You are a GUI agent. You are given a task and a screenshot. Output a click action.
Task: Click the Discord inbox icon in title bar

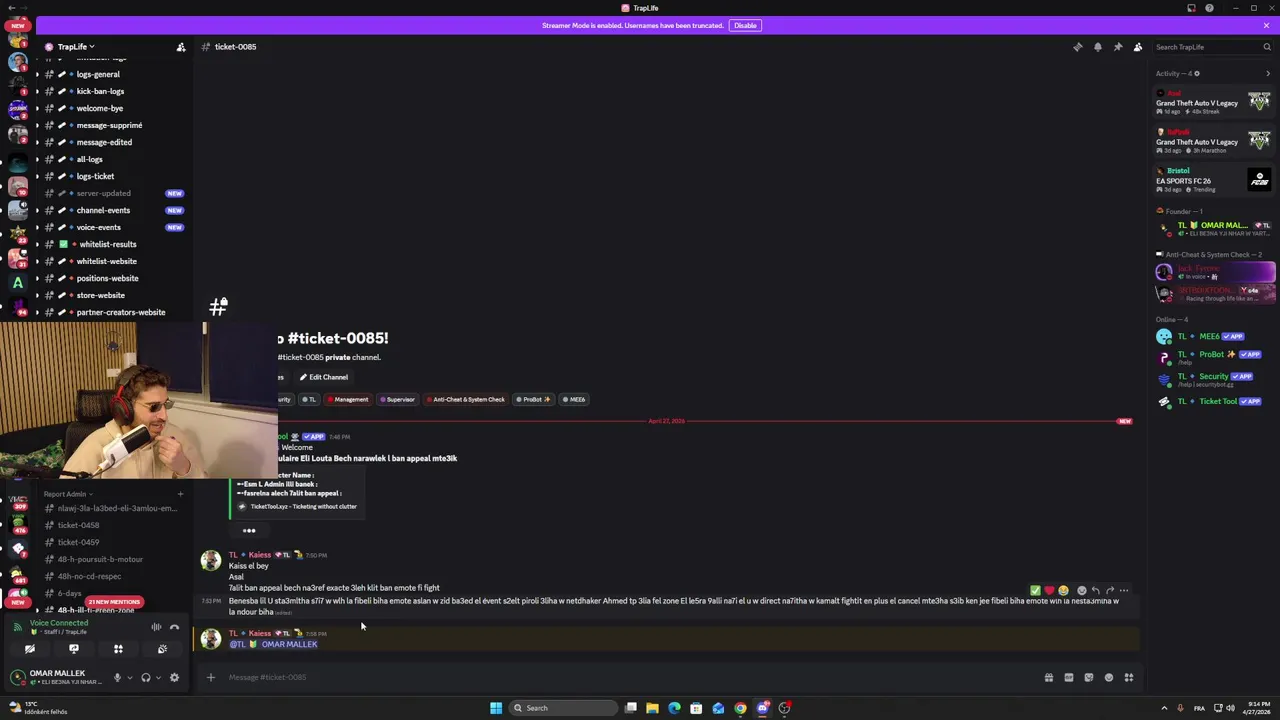[1191, 8]
